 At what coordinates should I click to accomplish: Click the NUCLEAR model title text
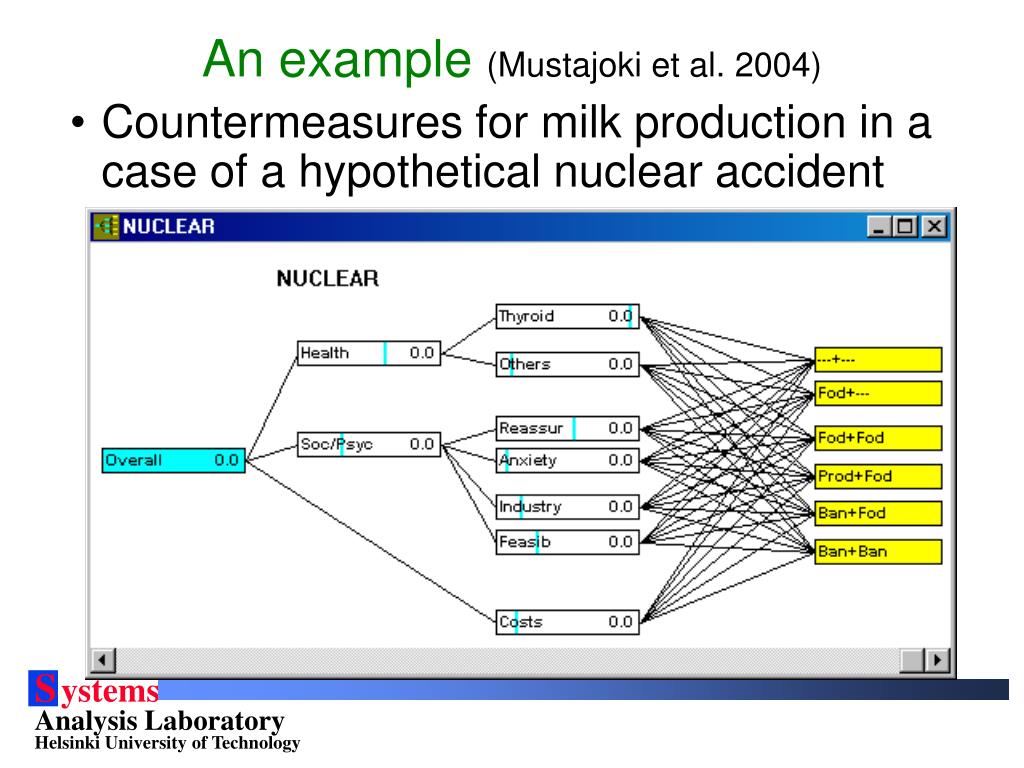click(327, 279)
